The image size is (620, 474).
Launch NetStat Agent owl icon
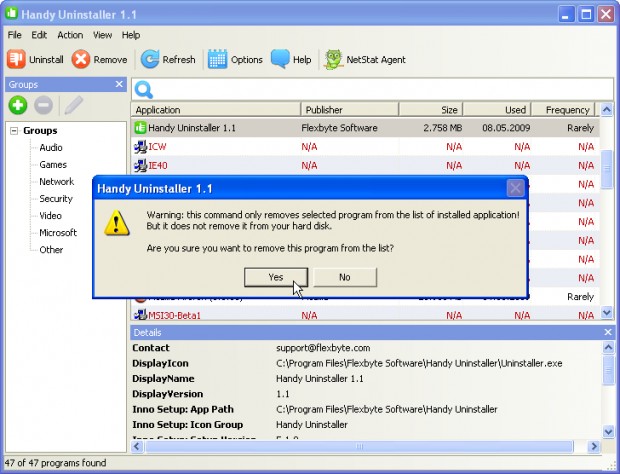[333, 59]
